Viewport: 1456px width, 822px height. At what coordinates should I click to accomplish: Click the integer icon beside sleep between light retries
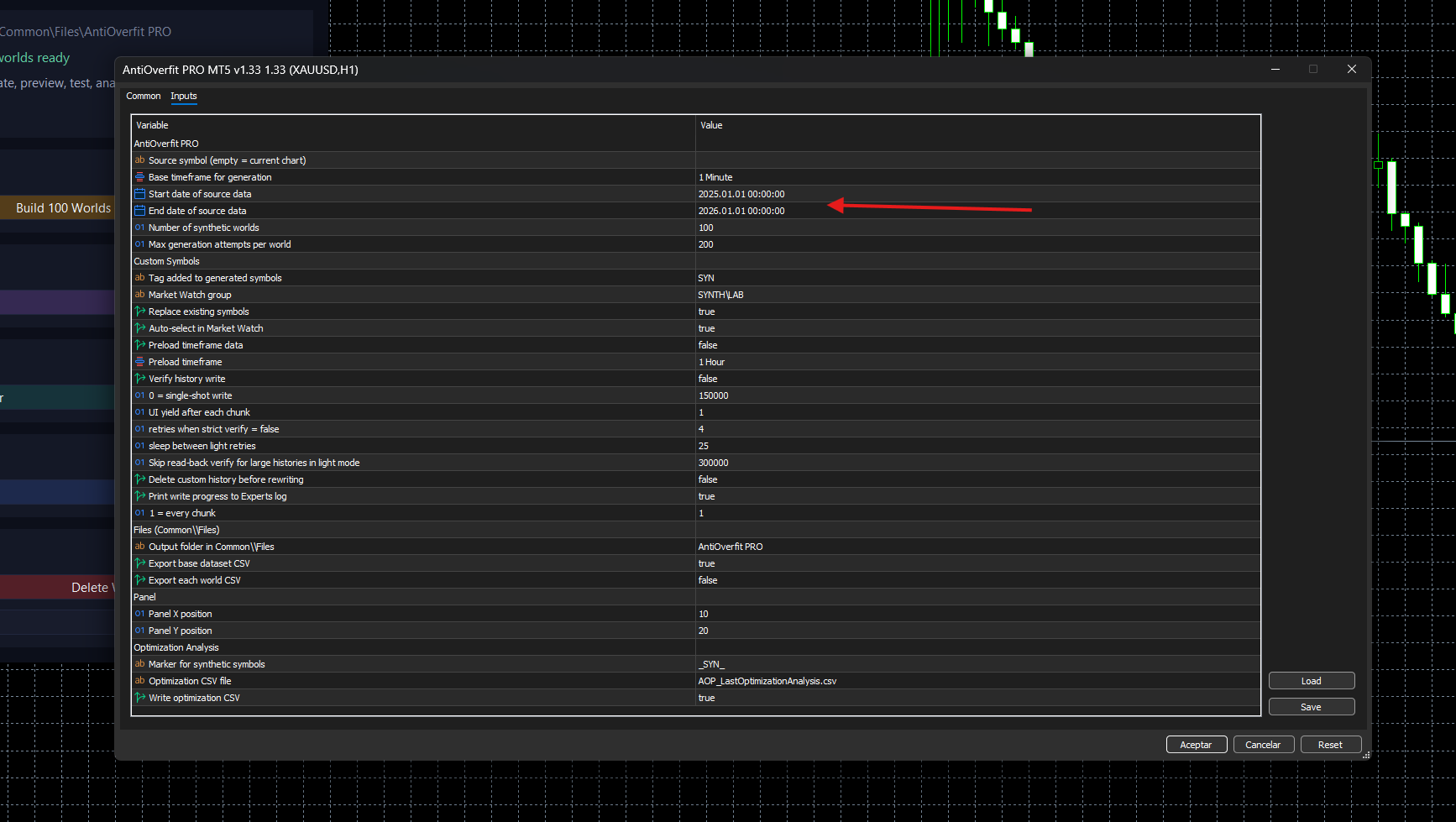pyautogui.click(x=139, y=446)
